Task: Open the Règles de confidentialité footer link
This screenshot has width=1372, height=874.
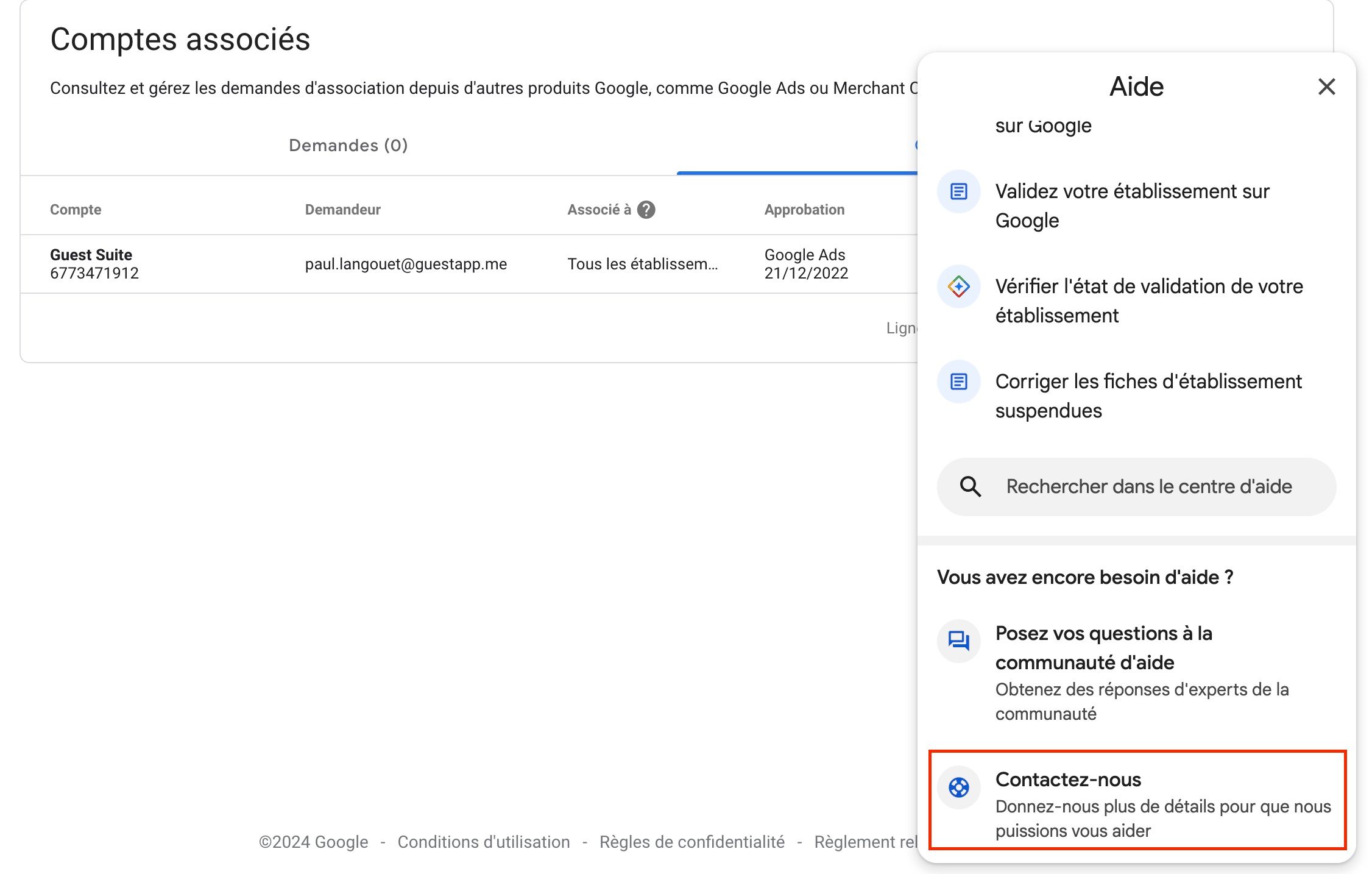Action: 692,842
